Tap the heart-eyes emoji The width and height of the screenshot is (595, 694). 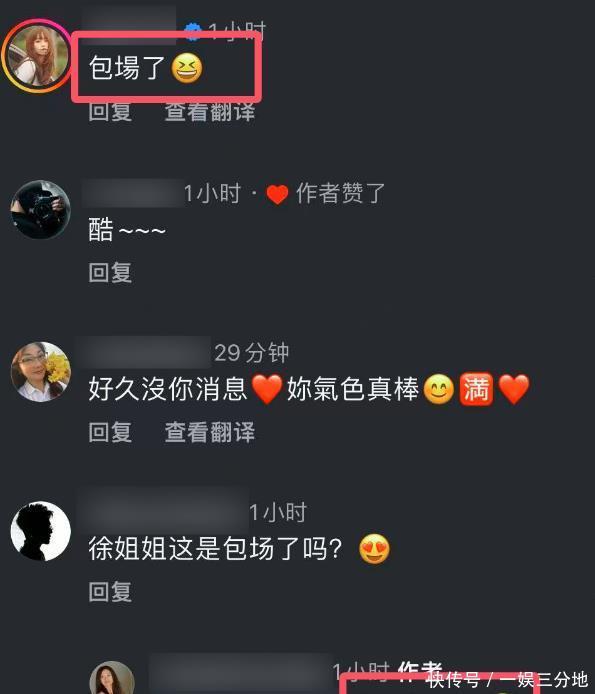coord(375,549)
